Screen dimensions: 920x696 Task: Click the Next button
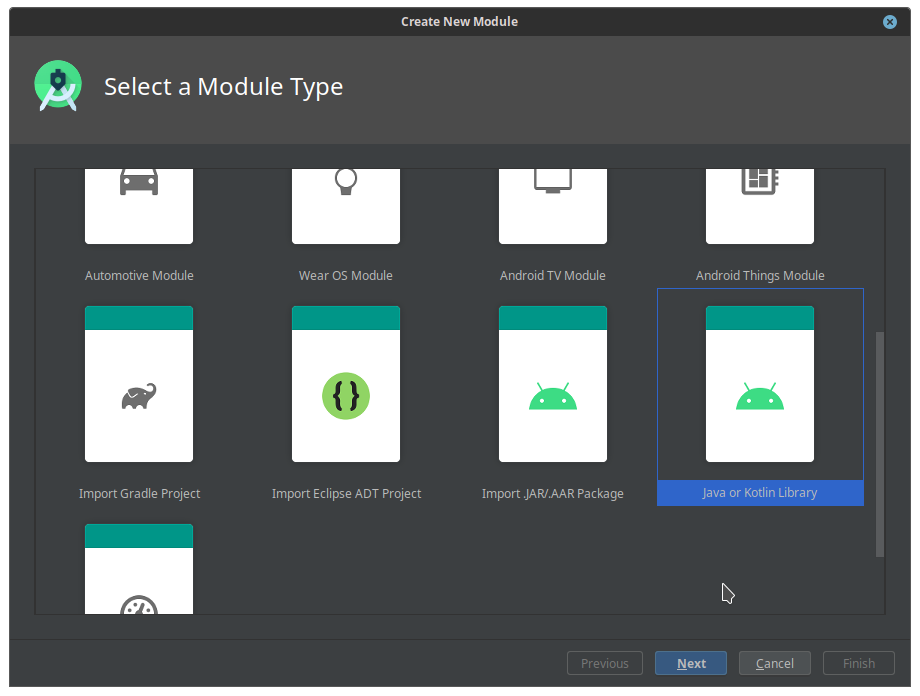[x=691, y=663]
